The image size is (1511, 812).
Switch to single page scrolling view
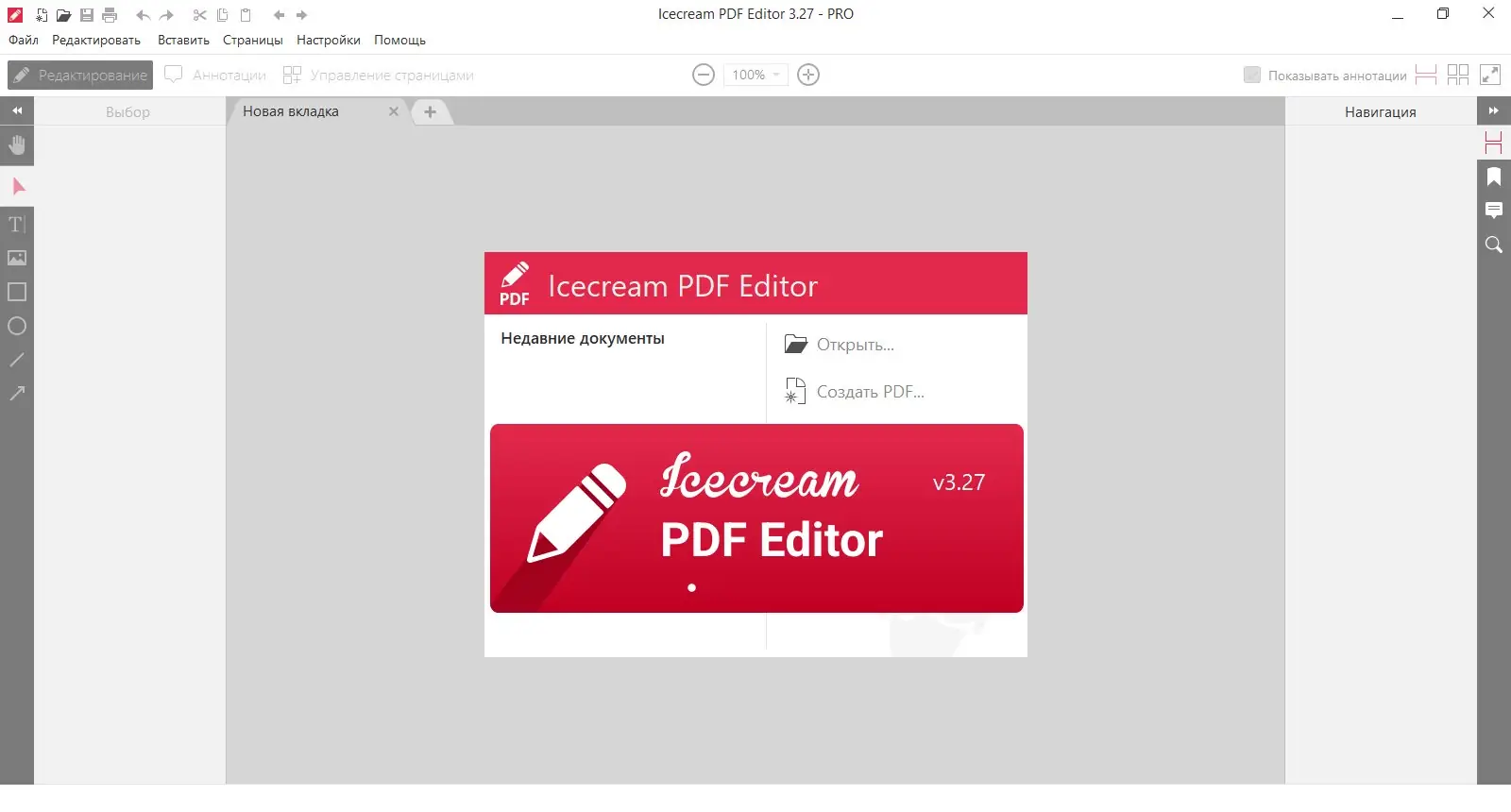(1426, 75)
